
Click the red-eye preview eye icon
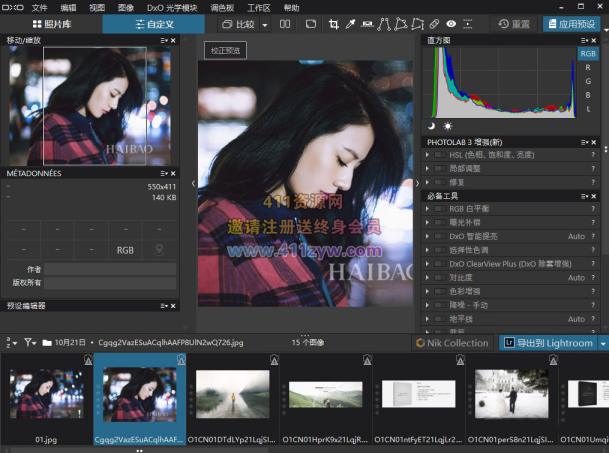pyautogui.click(x=451, y=24)
